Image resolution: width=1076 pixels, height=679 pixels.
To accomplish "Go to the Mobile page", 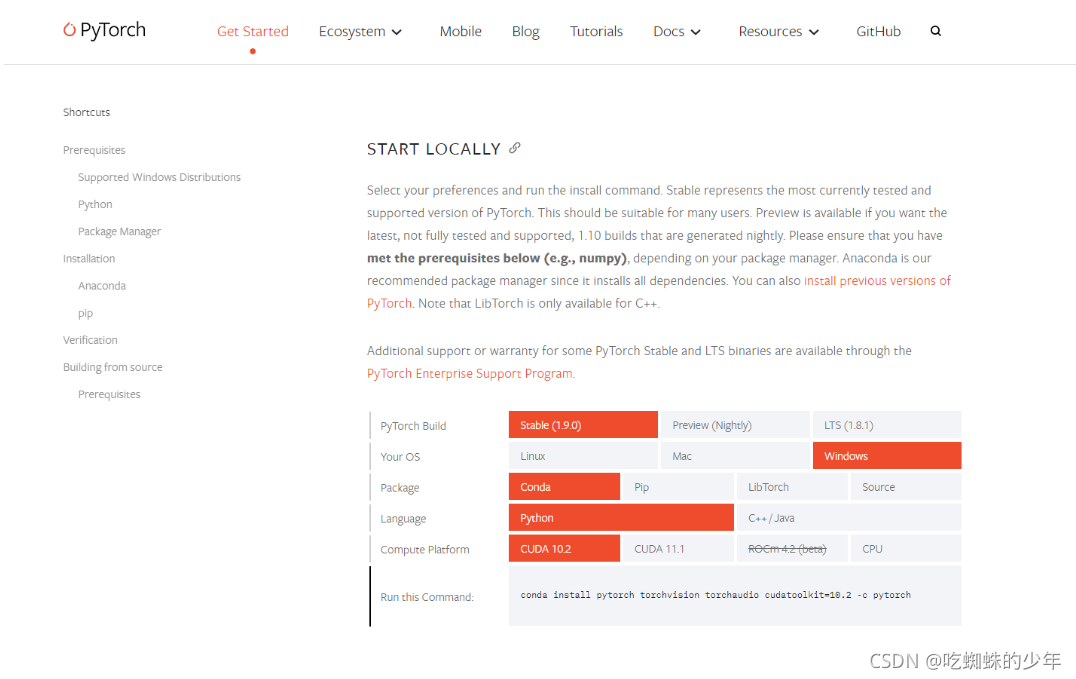I will pyautogui.click(x=460, y=32).
